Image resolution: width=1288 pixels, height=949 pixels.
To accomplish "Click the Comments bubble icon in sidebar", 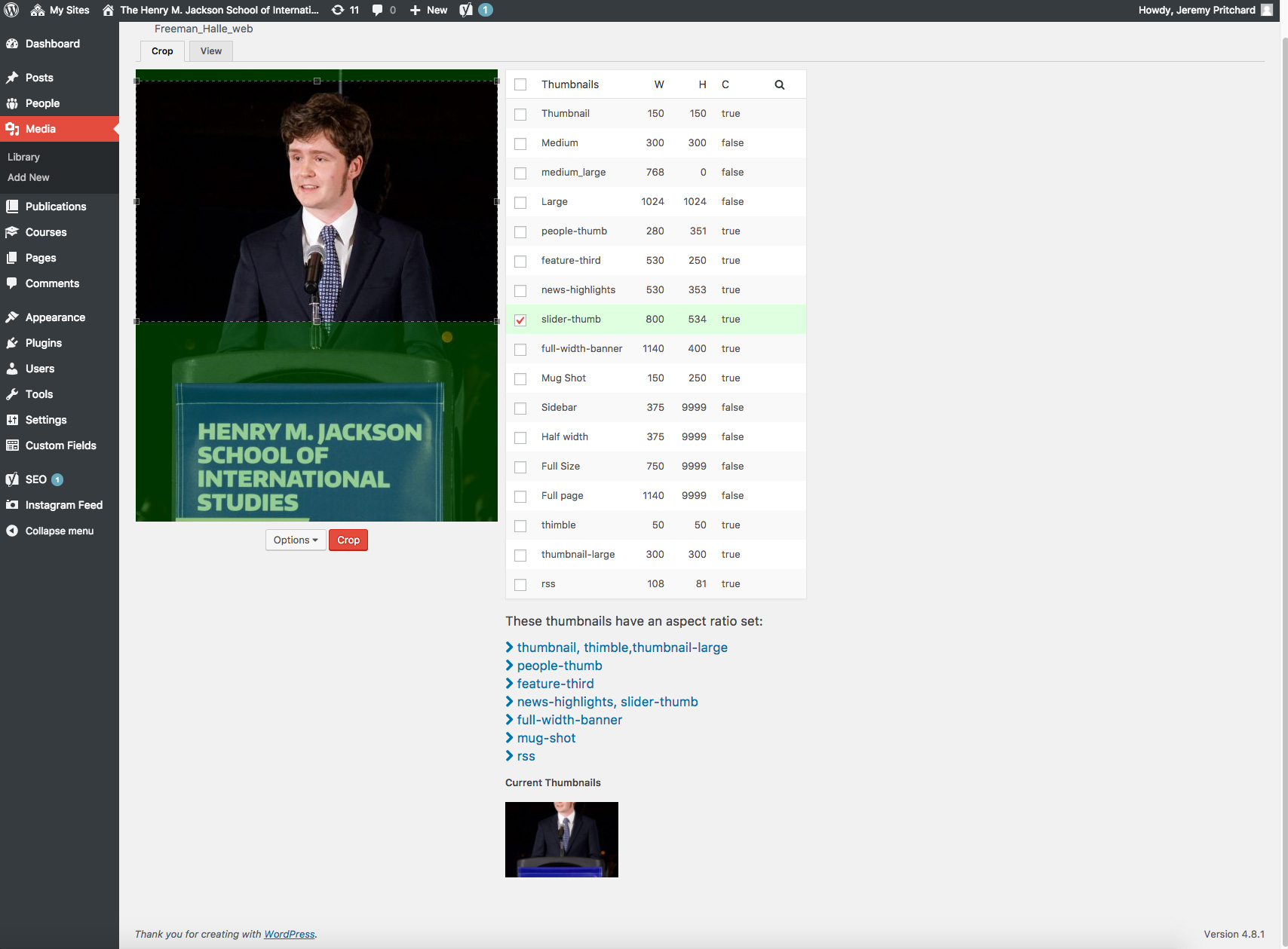I will pos(12,283).
